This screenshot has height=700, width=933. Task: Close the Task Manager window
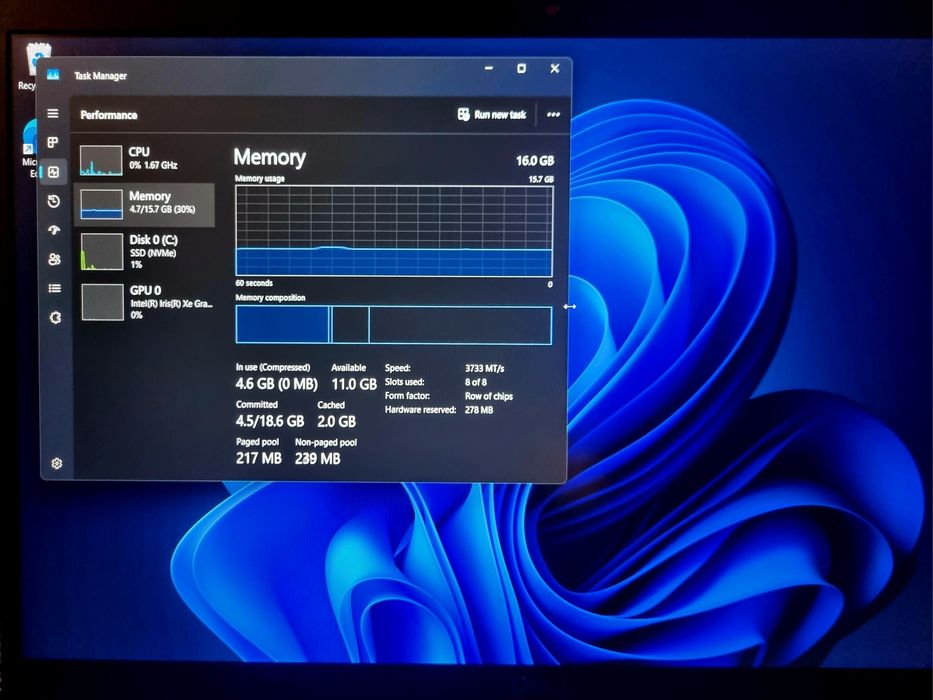pos(555,68)
